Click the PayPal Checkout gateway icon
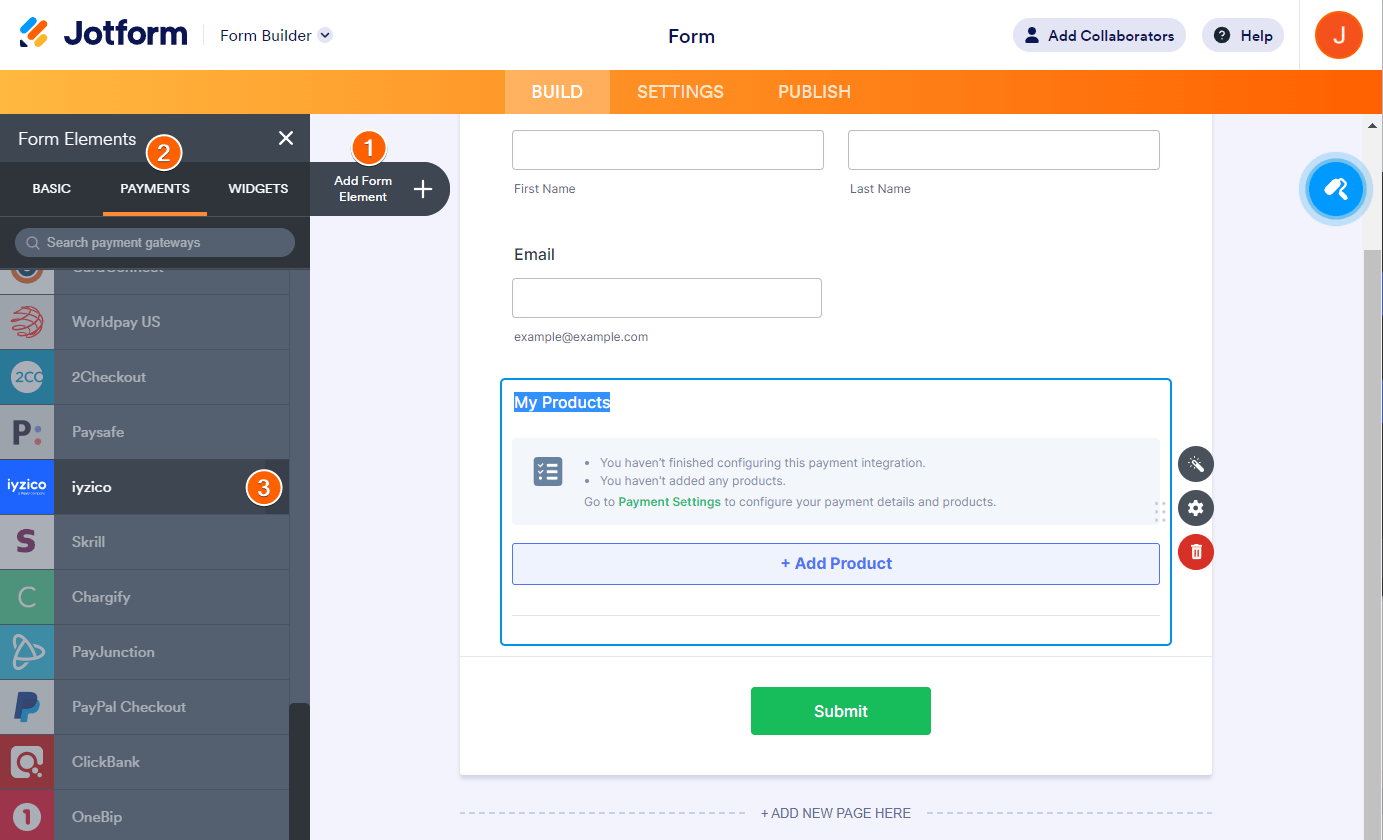The width and height of the screenshot is (1383, 840). coord(27,707)
